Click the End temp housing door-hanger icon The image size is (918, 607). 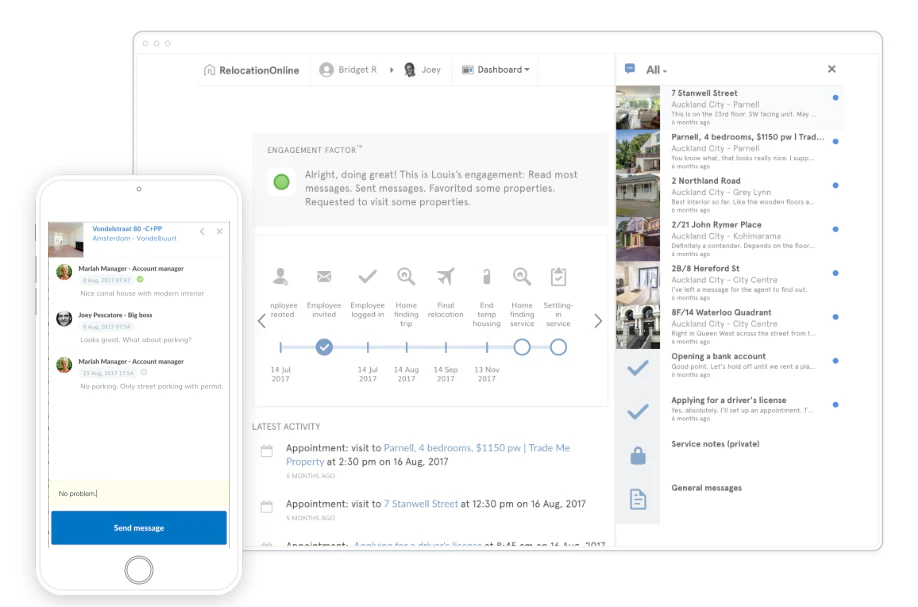pos(486,277)
